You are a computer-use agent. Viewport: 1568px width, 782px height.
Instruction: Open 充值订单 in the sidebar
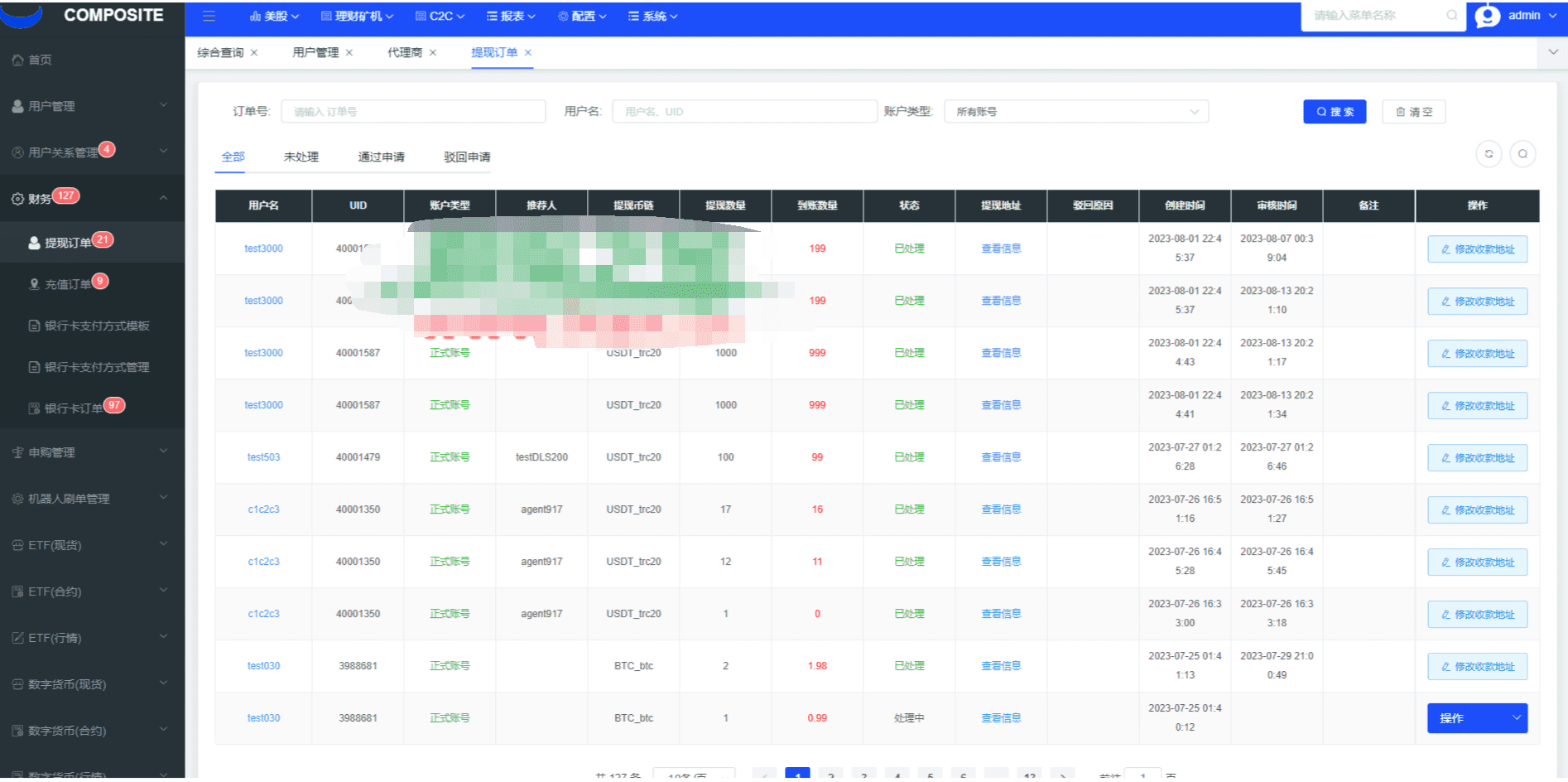pos(68,284)
